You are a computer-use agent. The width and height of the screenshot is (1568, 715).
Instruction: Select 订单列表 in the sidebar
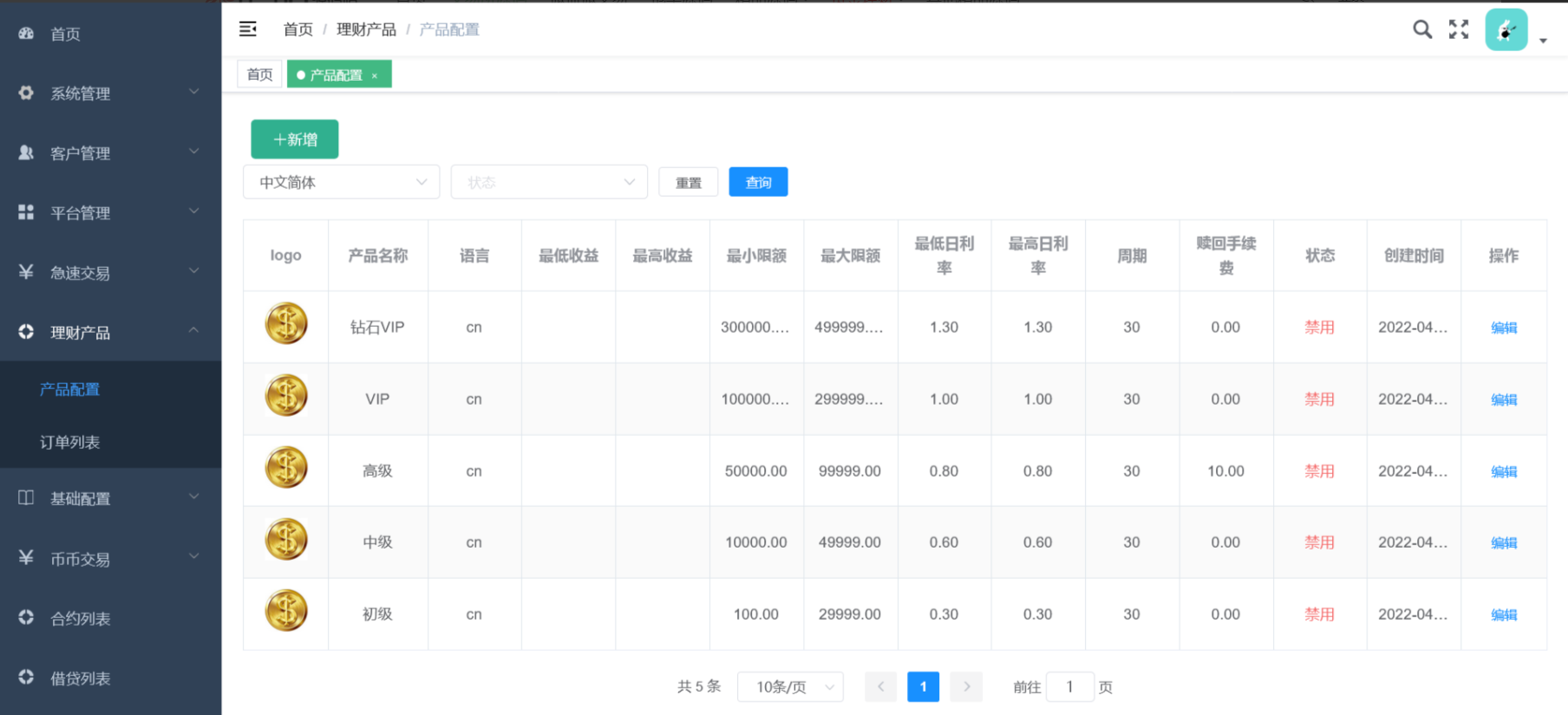[x=70, y=442]
